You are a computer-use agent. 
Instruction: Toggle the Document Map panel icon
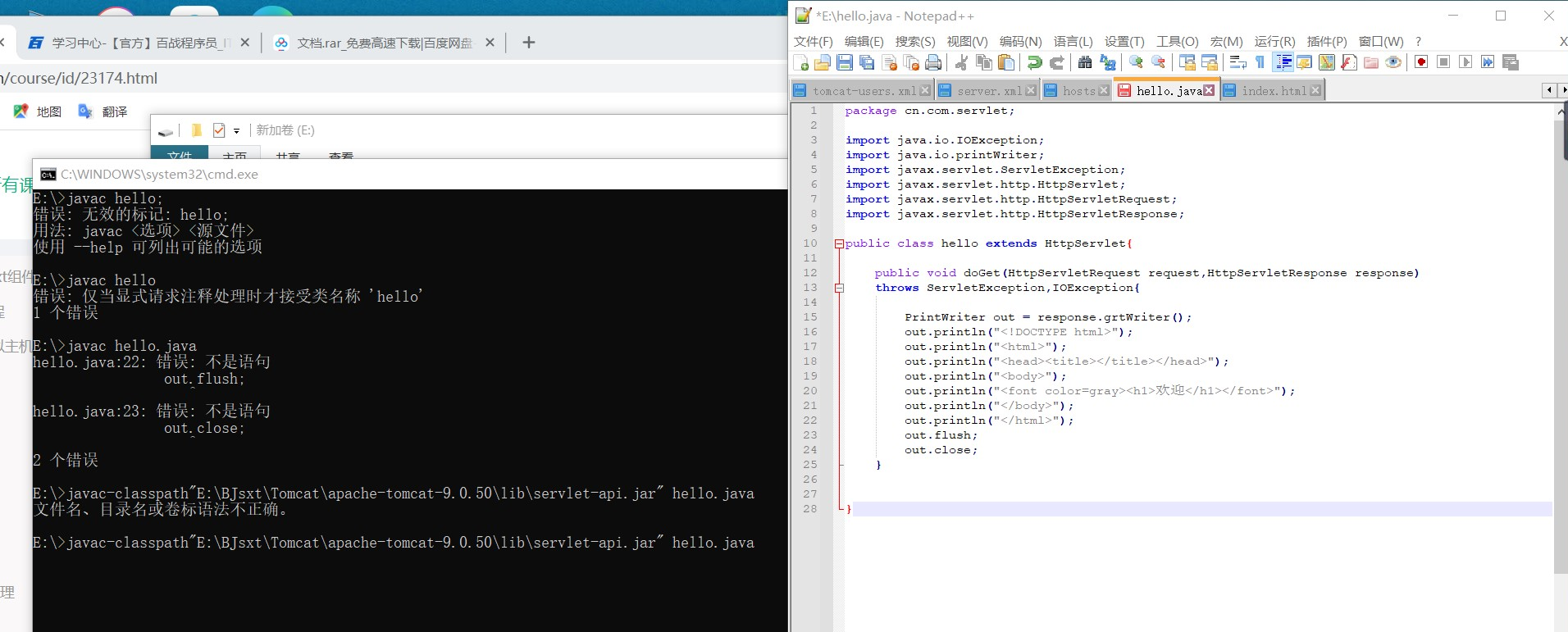(x=1327, y=62)
